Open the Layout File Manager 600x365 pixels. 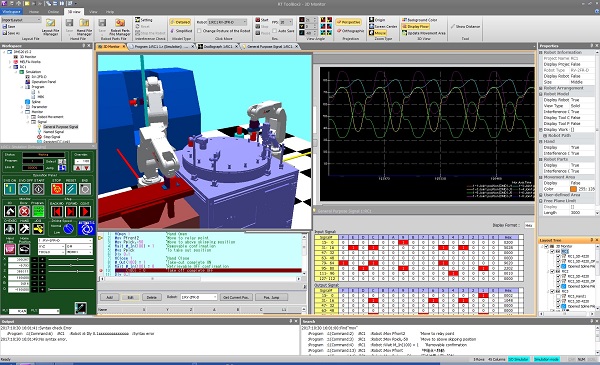point(51,27)
